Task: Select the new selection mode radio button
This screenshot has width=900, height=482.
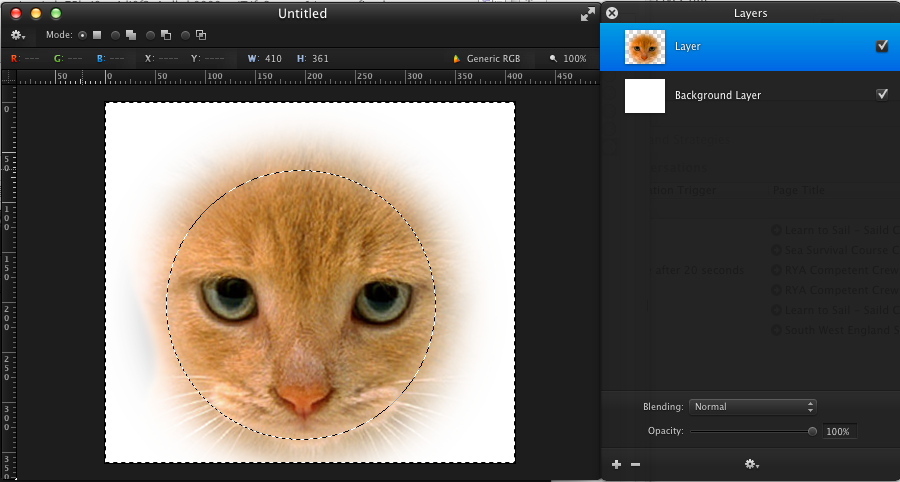Action: [82, 35]
